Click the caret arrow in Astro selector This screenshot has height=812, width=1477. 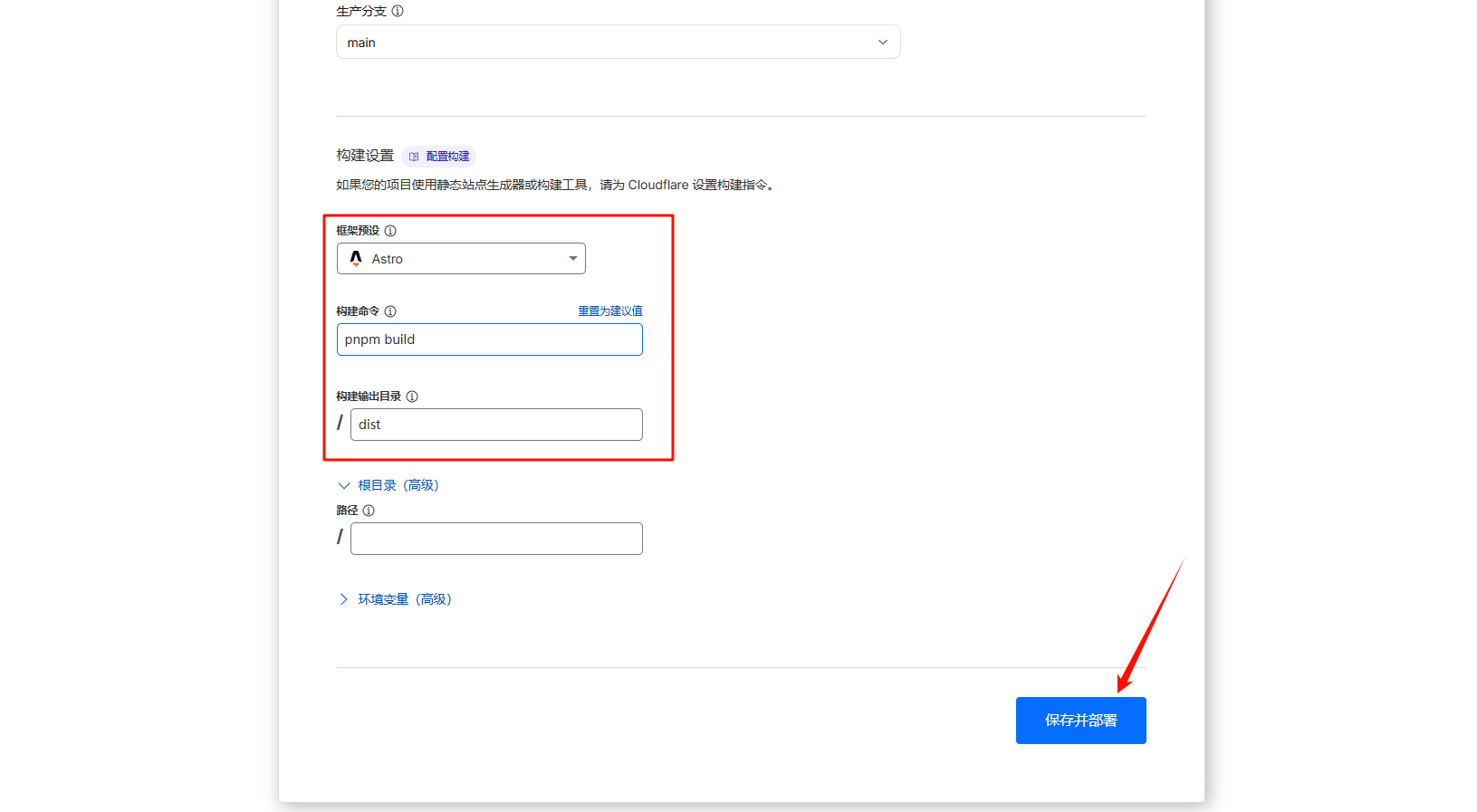point(572,259)
